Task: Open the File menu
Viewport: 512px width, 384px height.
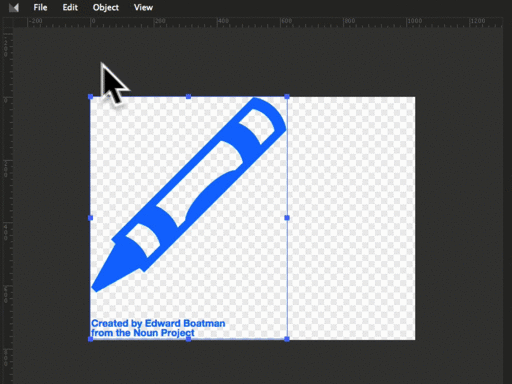Action: (x=40, y=7)
